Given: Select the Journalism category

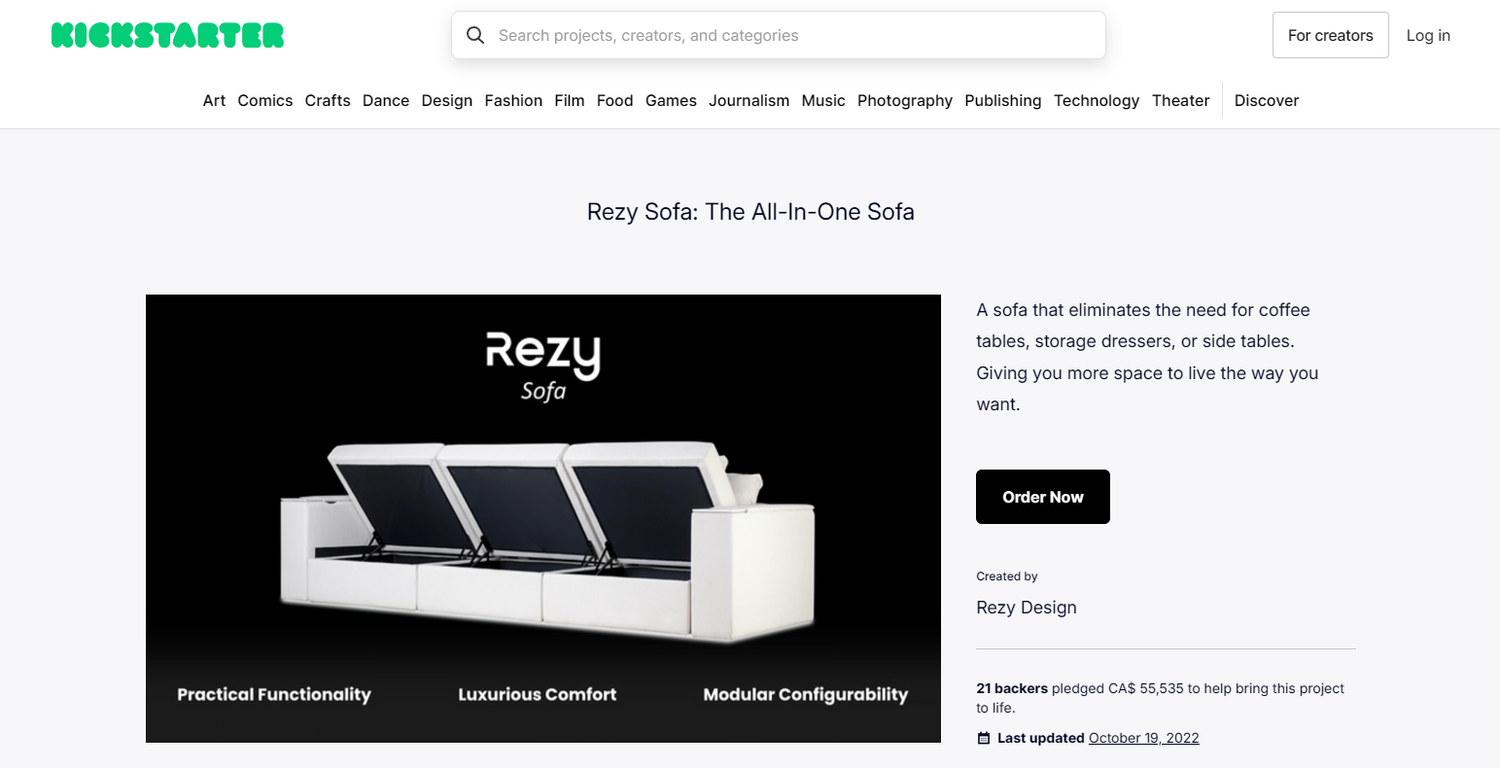Looking at the screenshot, I should click(749, 100).
